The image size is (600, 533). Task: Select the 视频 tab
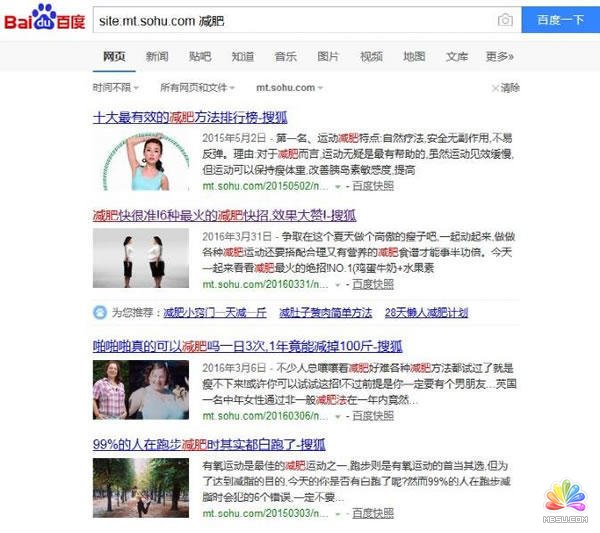coord(371,57)
